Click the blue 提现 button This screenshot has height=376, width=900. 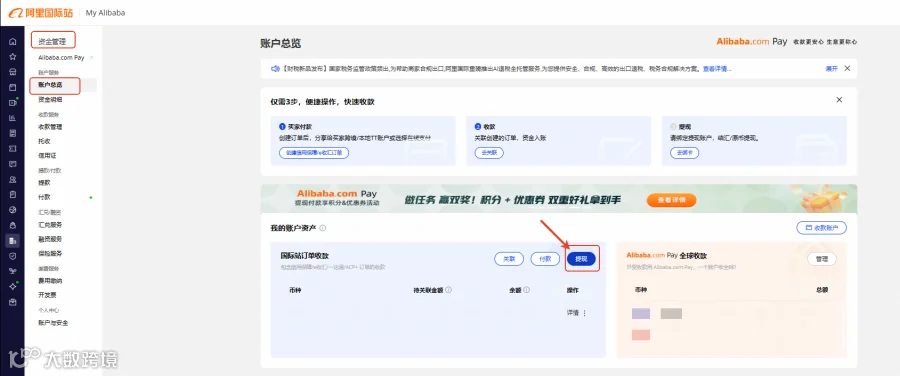click(581, 259)
